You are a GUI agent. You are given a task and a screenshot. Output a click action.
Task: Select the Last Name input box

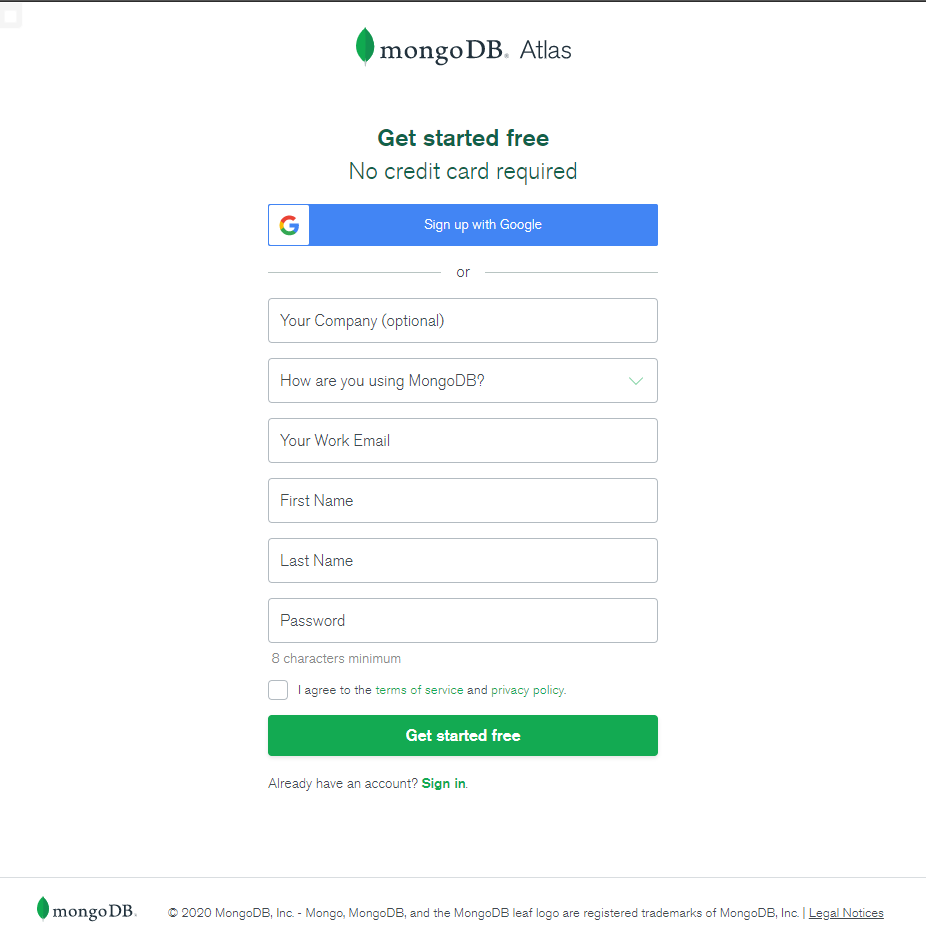point(462,561)
